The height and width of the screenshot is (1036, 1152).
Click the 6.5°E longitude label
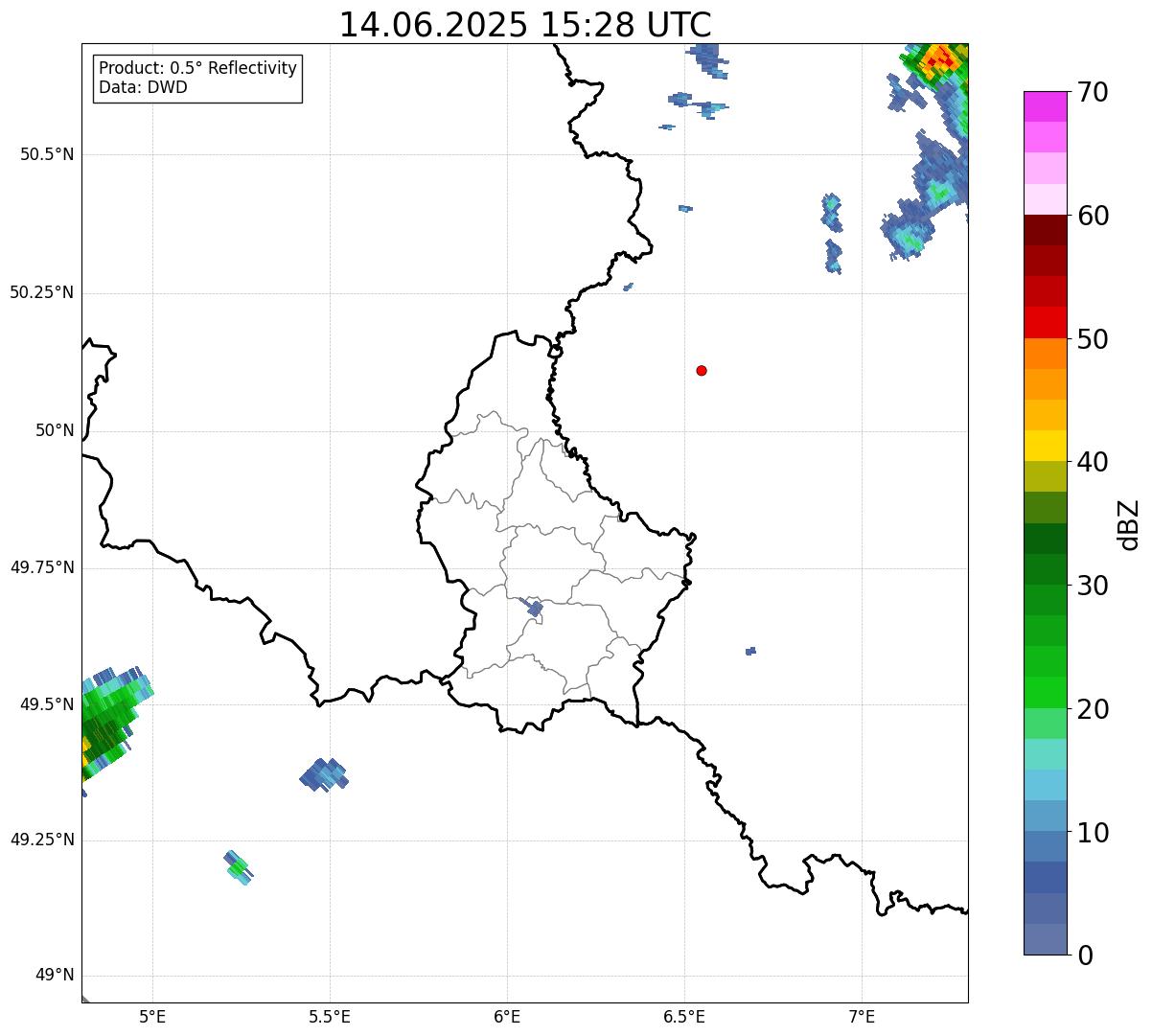click(x=684, y=1016)
